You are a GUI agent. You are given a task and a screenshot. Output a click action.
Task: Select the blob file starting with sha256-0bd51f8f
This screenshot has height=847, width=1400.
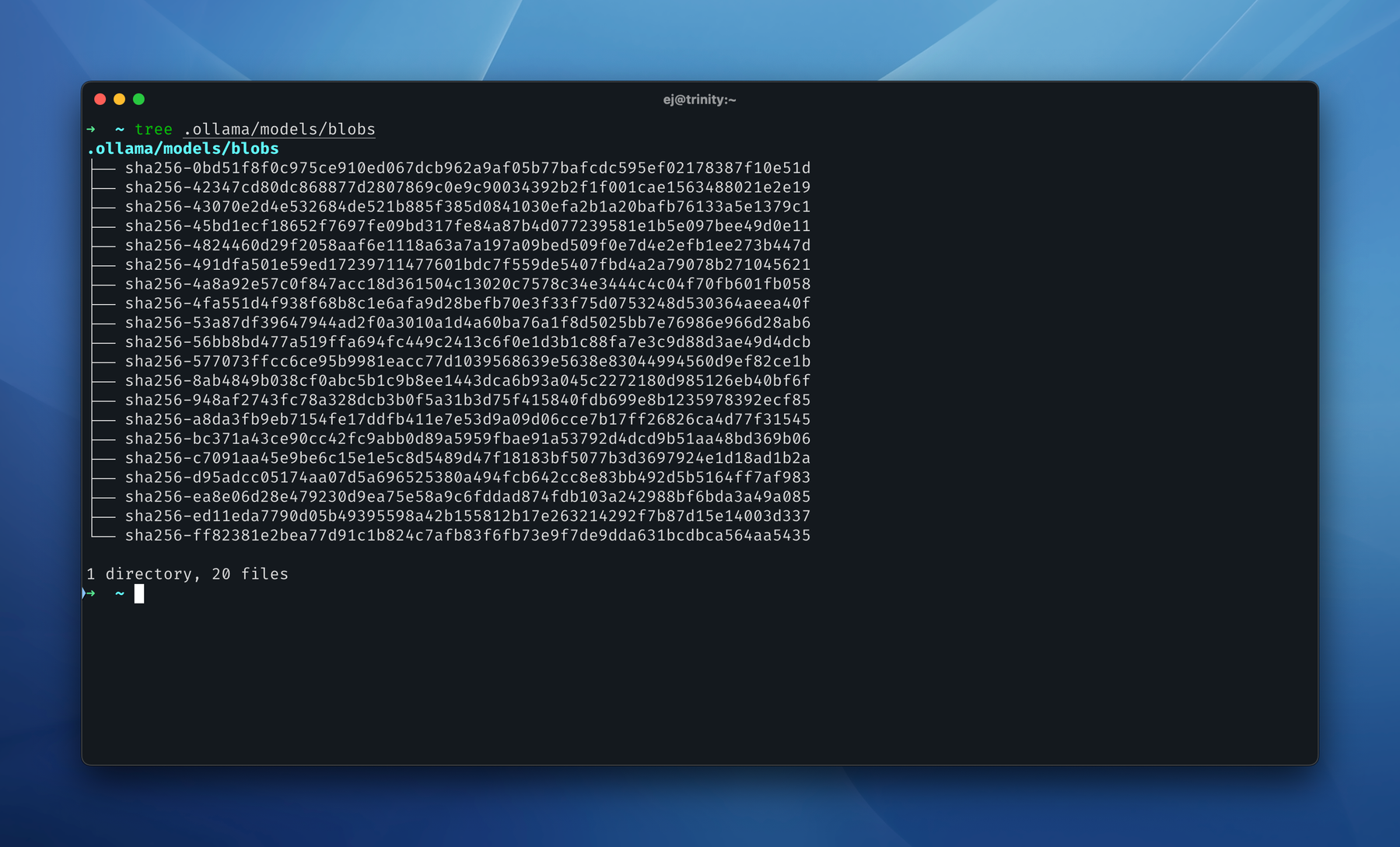467,168
